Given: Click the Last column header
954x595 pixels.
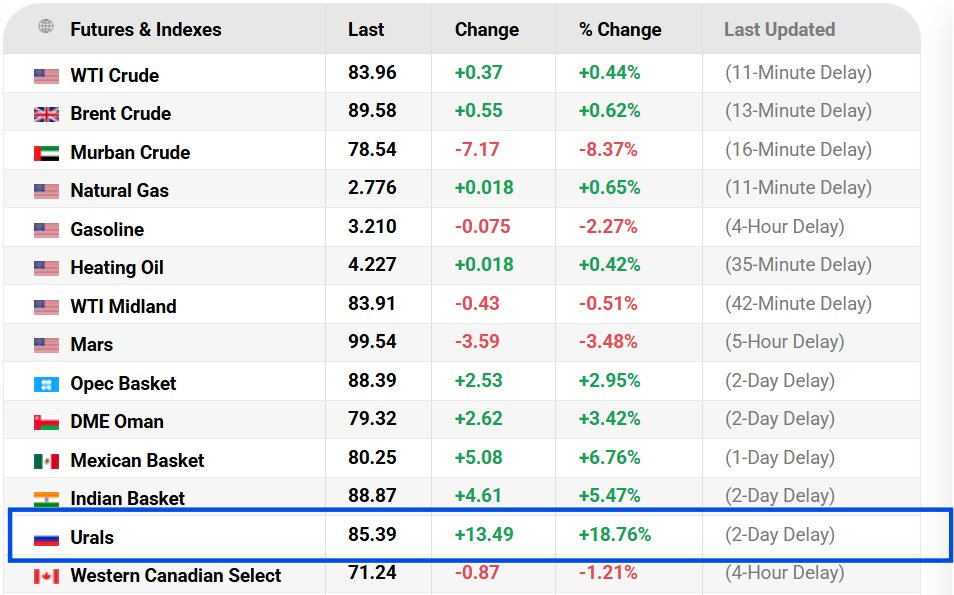Looking at the screenshot, I should 366,29.
